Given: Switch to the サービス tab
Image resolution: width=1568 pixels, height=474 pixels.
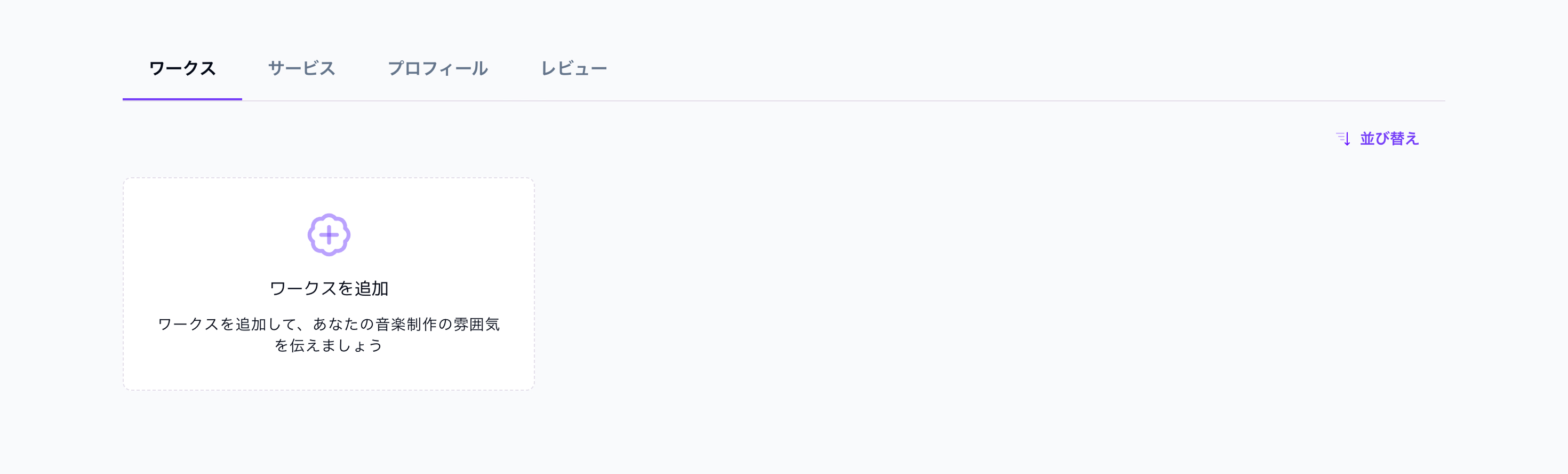Looking at the screenshot, I should tap(301, 68).
